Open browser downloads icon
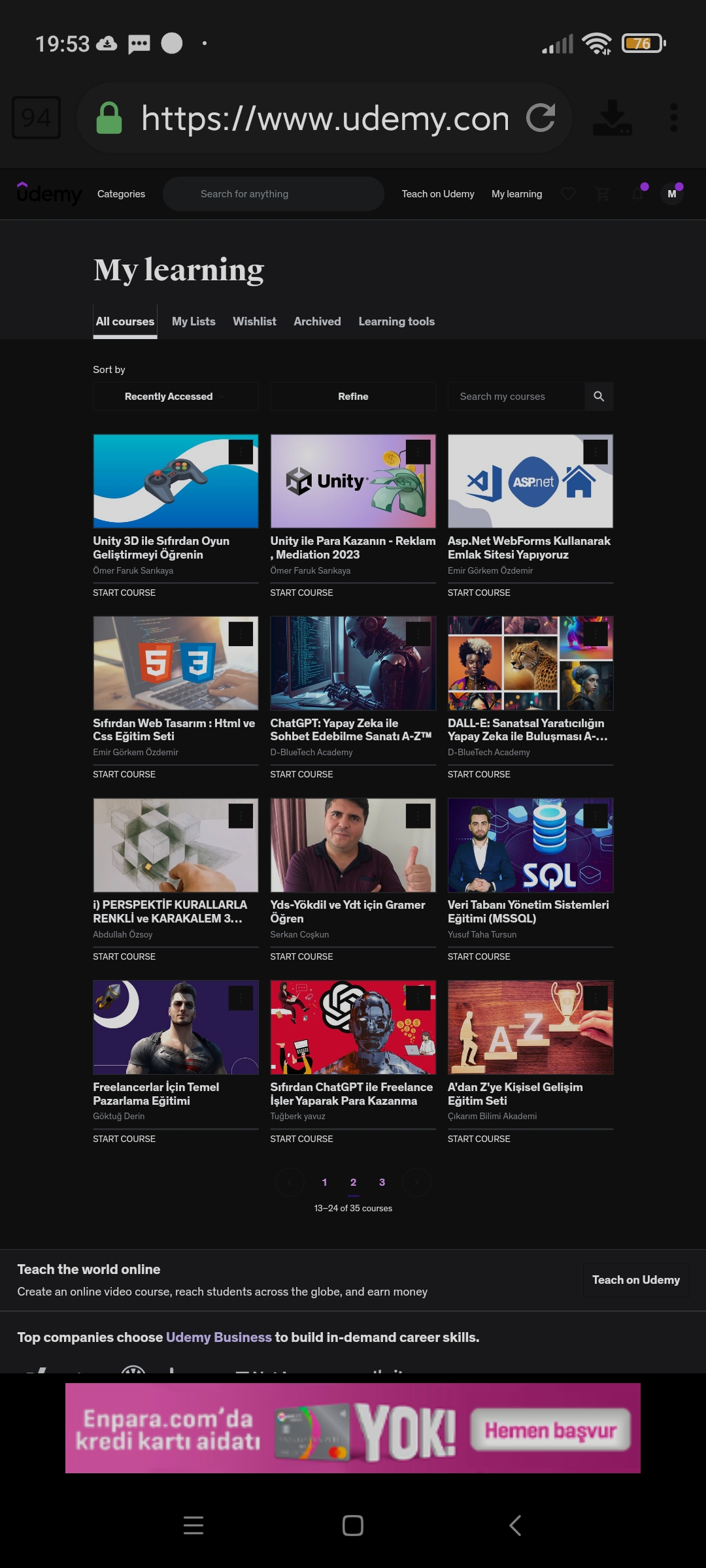 pos(612,118)
